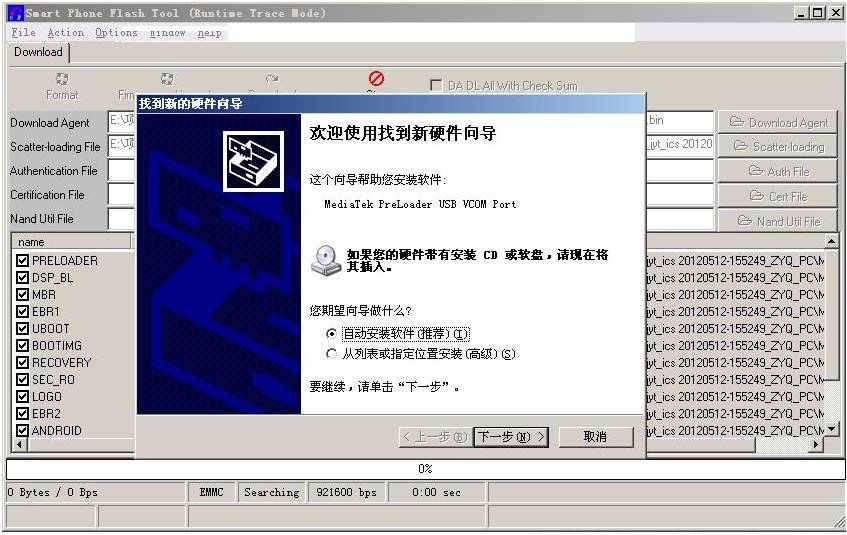Click partition list scroll up arrow
The height and width of the screenshot is (535, 847).
point(831,240)
